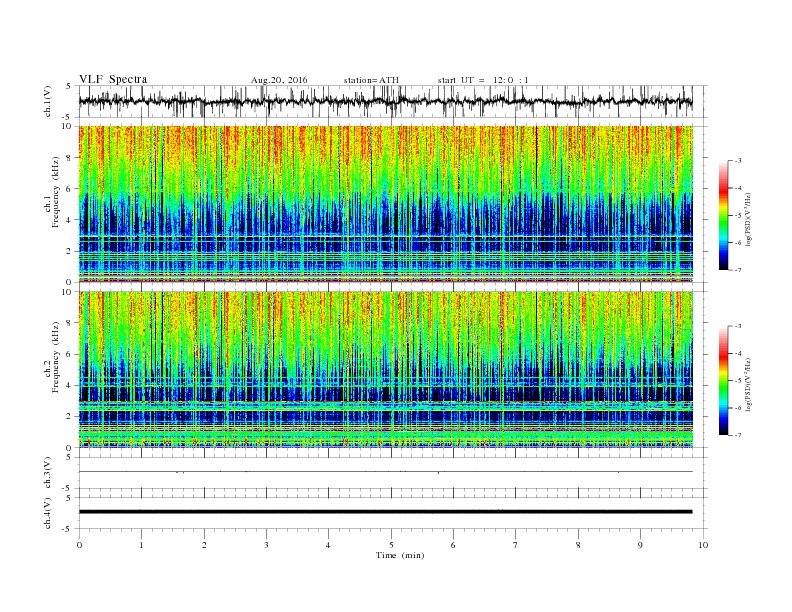The width and height of the screenshot is (792, 612).
Task: Click time axis tick label '8'
Action: coord(578,545)
